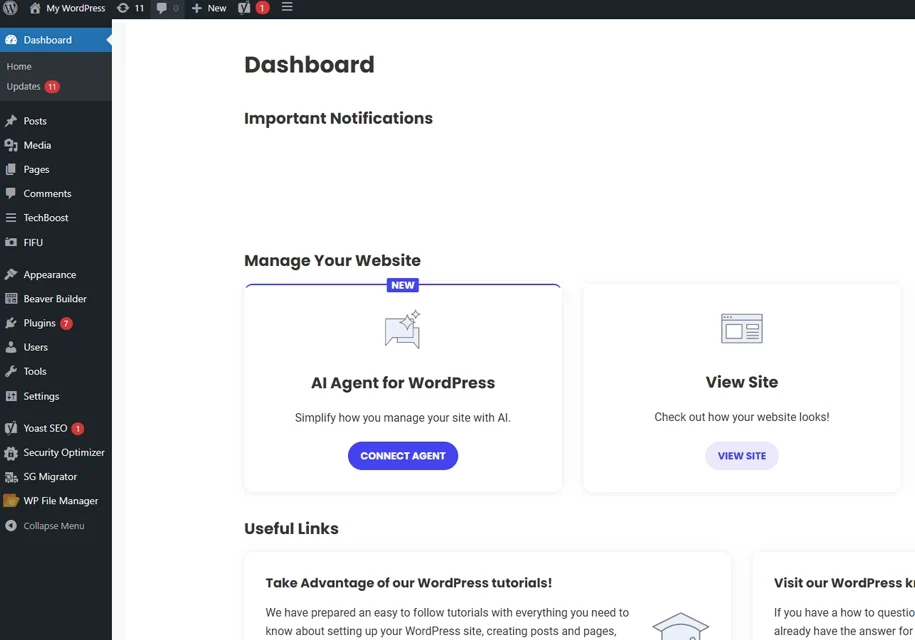This screenshot has width=915, height=640.
Task: Open the Dashboard menu item
Action: 56,40
